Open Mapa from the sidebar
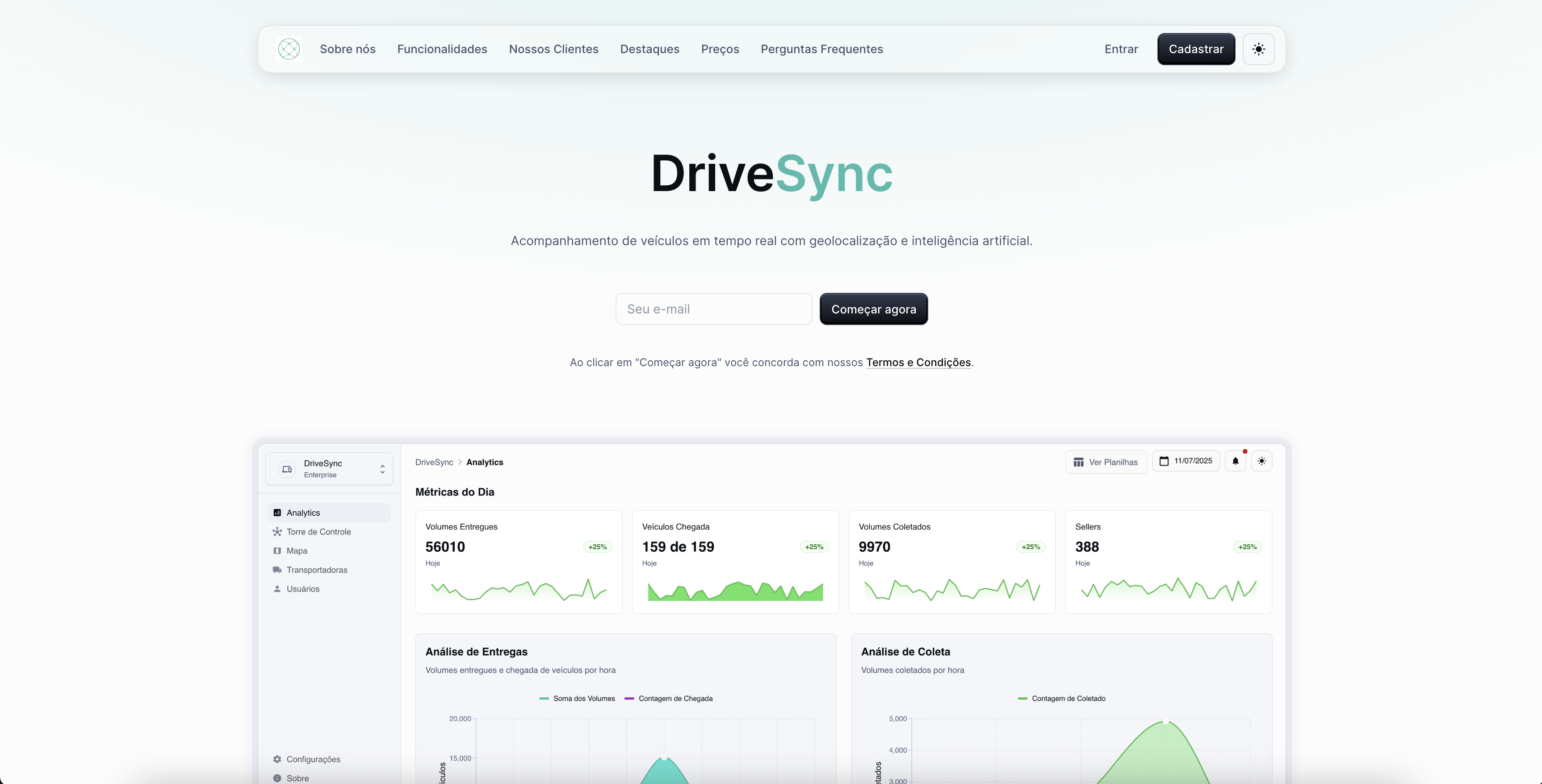 pos(296,551)
